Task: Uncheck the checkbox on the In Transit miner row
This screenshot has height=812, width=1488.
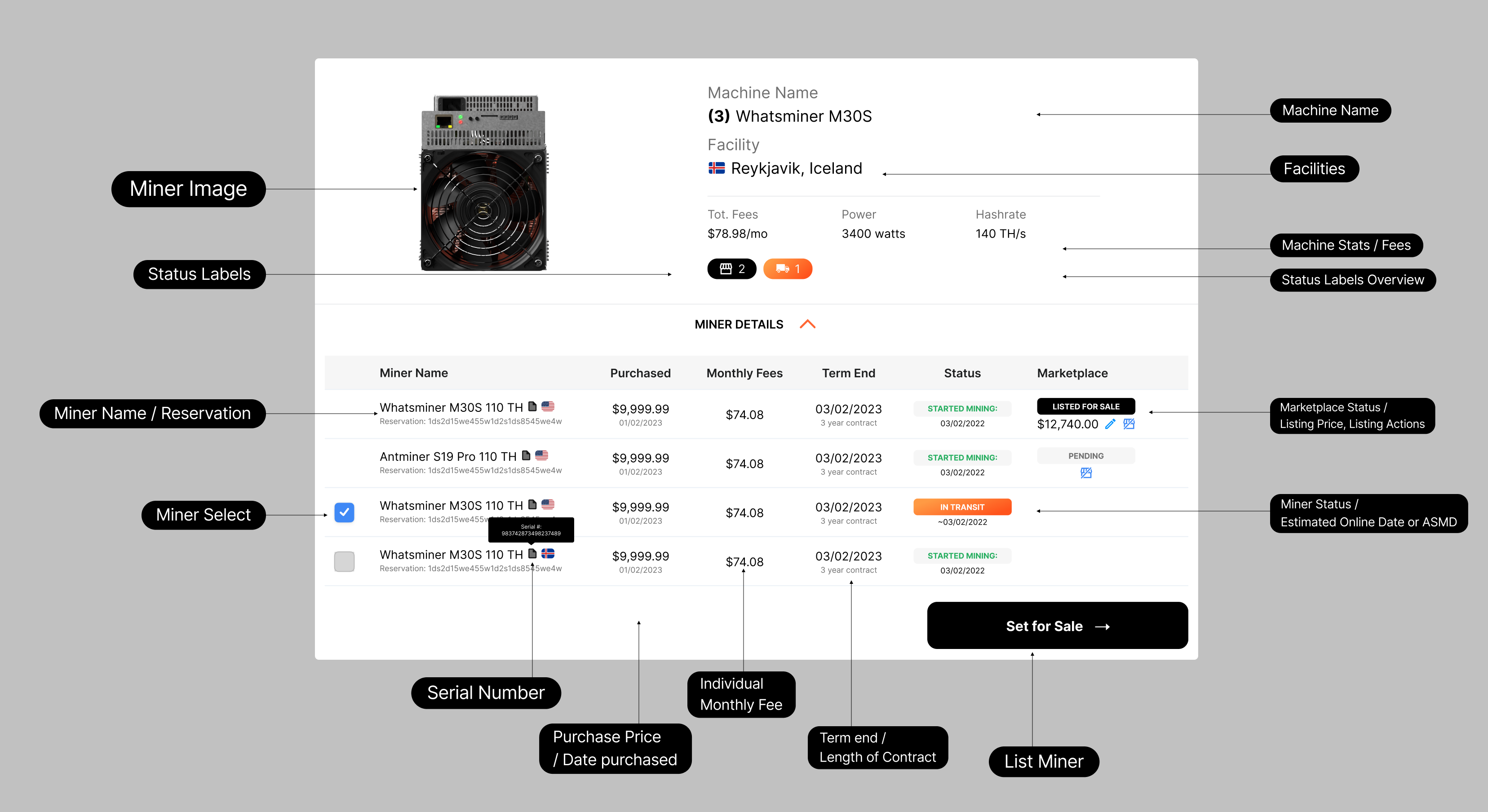Action: [344, 512]
